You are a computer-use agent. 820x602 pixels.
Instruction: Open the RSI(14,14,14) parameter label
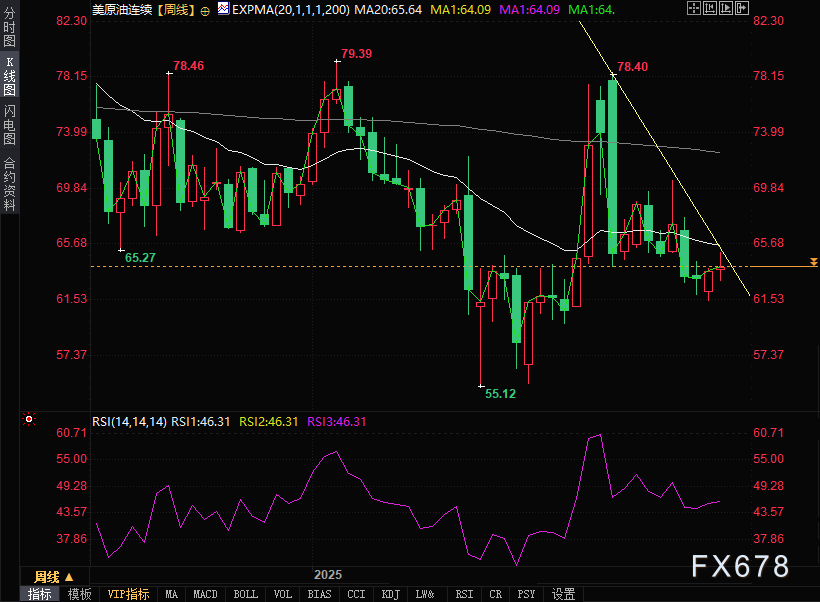point(129,421)
